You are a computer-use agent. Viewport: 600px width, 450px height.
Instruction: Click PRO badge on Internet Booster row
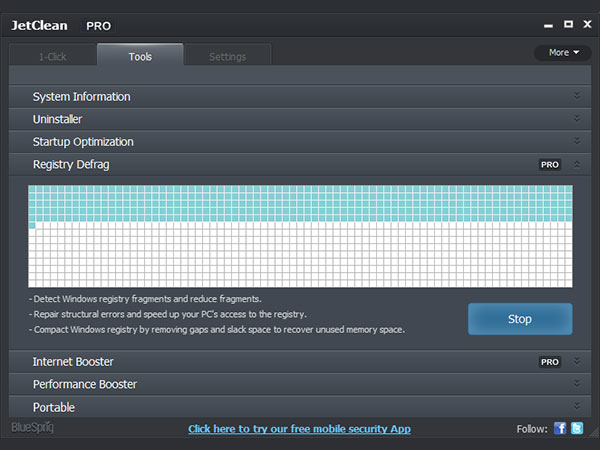[x=550, y=361]
